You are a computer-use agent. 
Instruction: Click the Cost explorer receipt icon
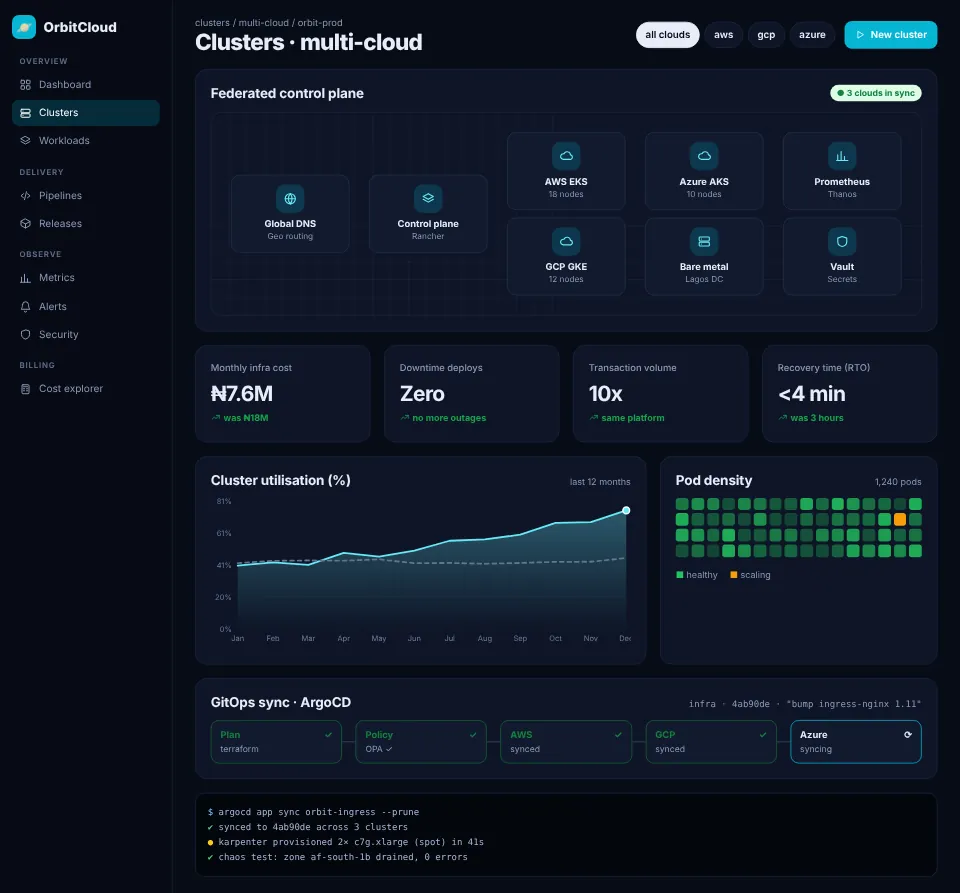click(x=25, y=389)
